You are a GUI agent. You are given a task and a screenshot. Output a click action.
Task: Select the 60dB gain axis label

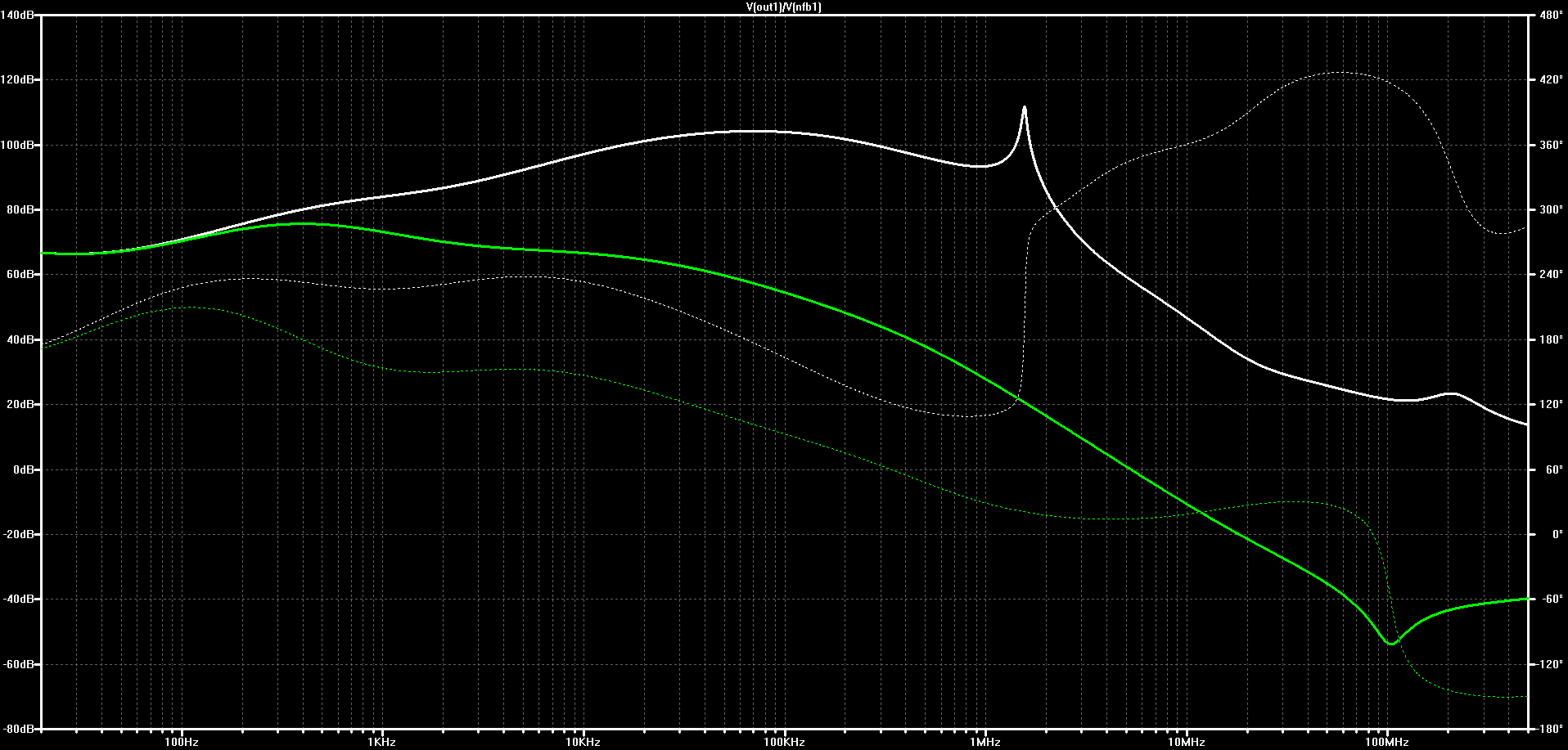tap(20, 275)
